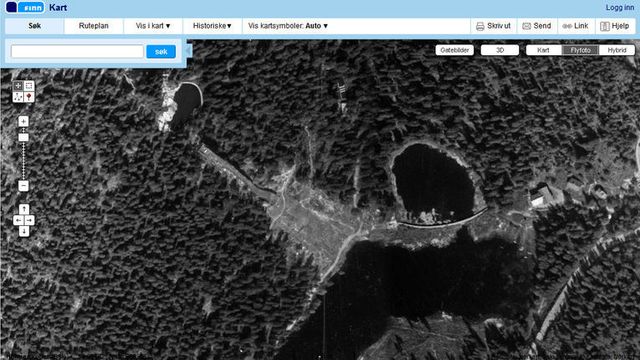Image resolution: width=640 pixels, height=360 pixels.
Task: Click the Logg inn link
Action: 620,7
